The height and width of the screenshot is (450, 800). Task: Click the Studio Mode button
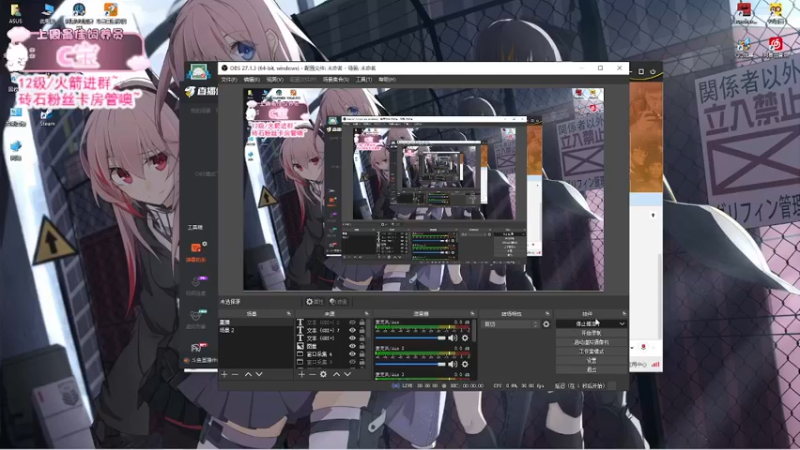click(x=591, y=352)
